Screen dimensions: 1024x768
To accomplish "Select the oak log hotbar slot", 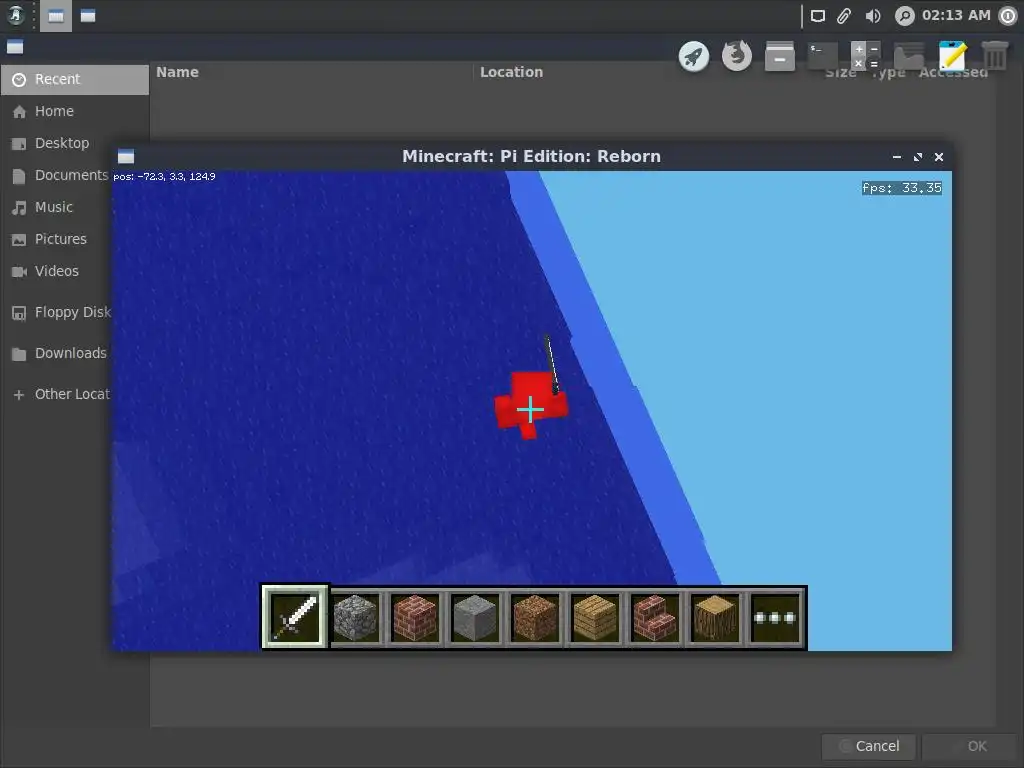I will pyautogui.click(x=715, y=616).
